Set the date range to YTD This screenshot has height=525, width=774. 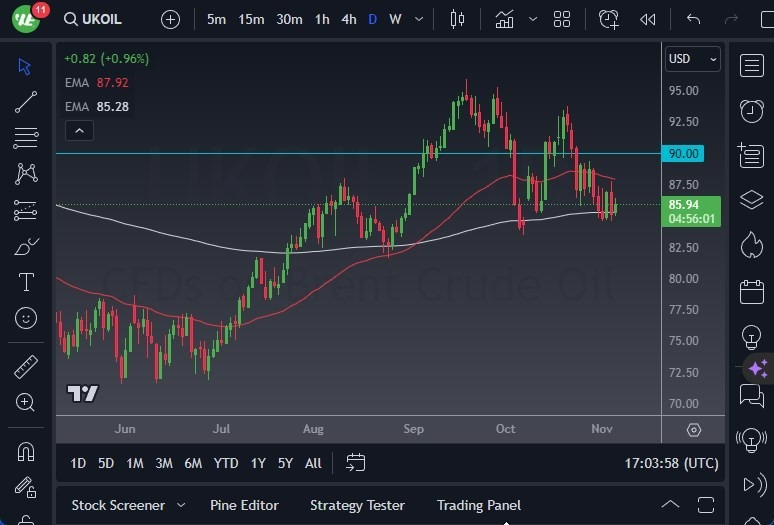(226, 463)
